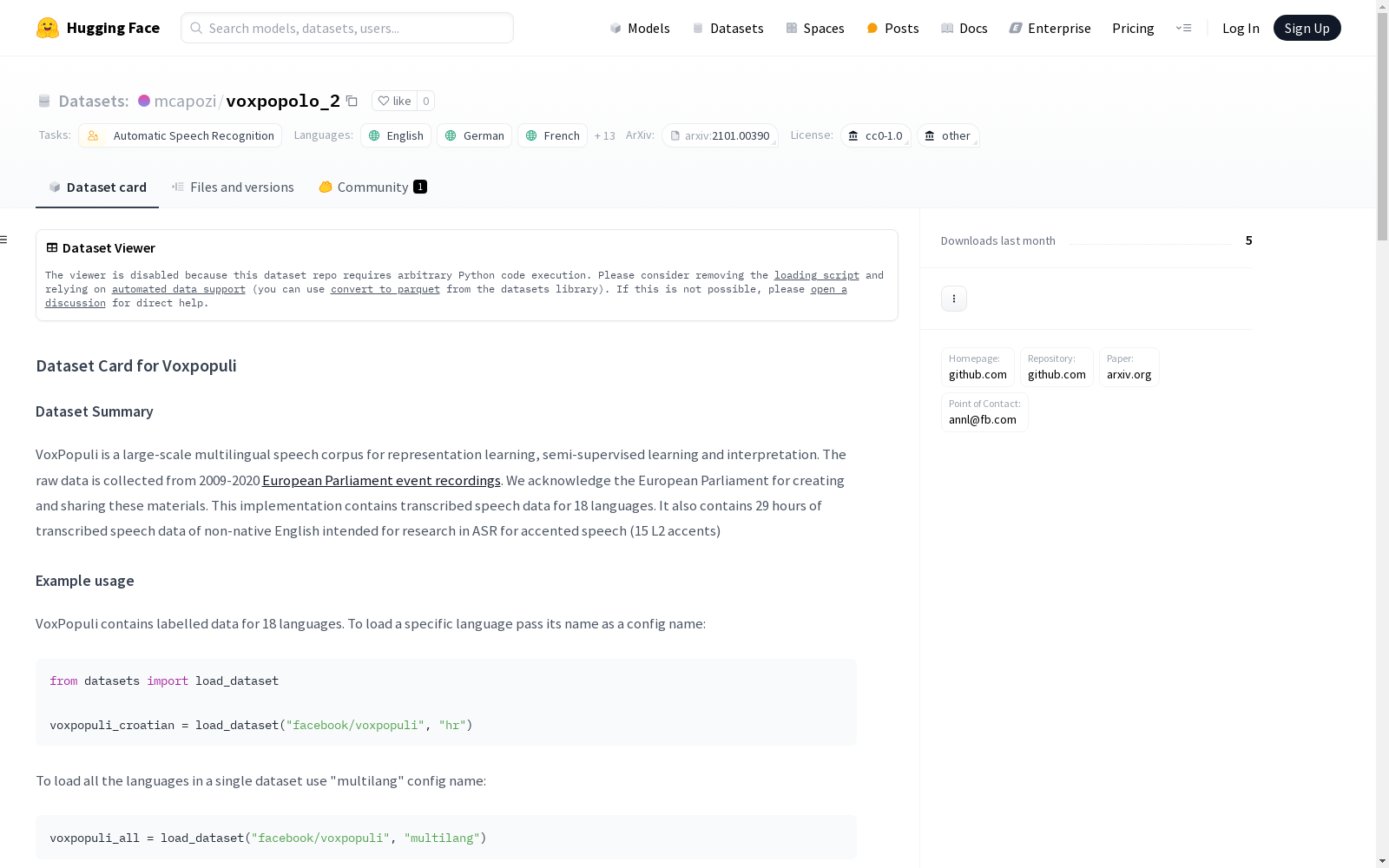Switch to the Files and versions tab
Screen dimensions: 1389x868
pyautogui.click(x=233, y=187)
